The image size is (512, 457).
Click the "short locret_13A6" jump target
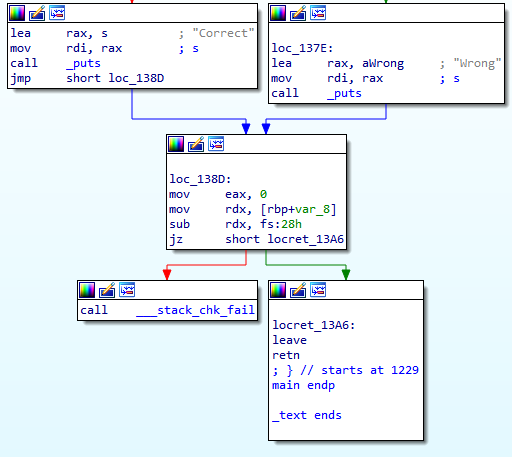(284, 239)
